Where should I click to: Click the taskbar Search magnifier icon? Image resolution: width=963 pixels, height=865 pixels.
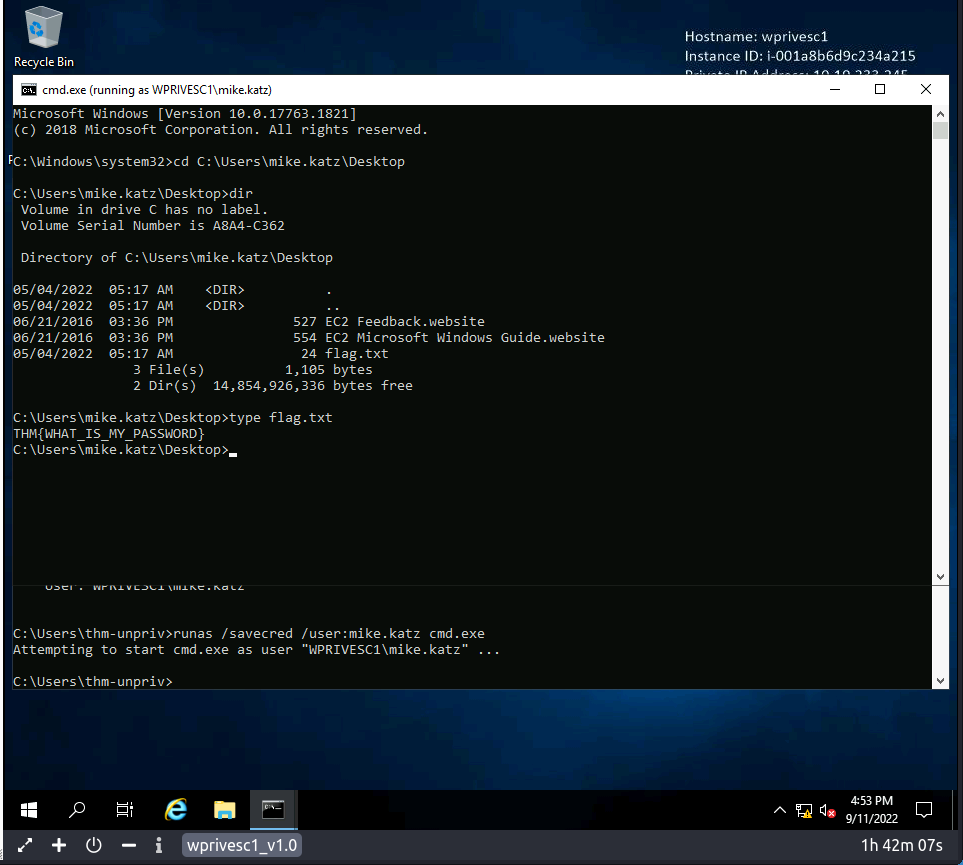pos(77,809)
